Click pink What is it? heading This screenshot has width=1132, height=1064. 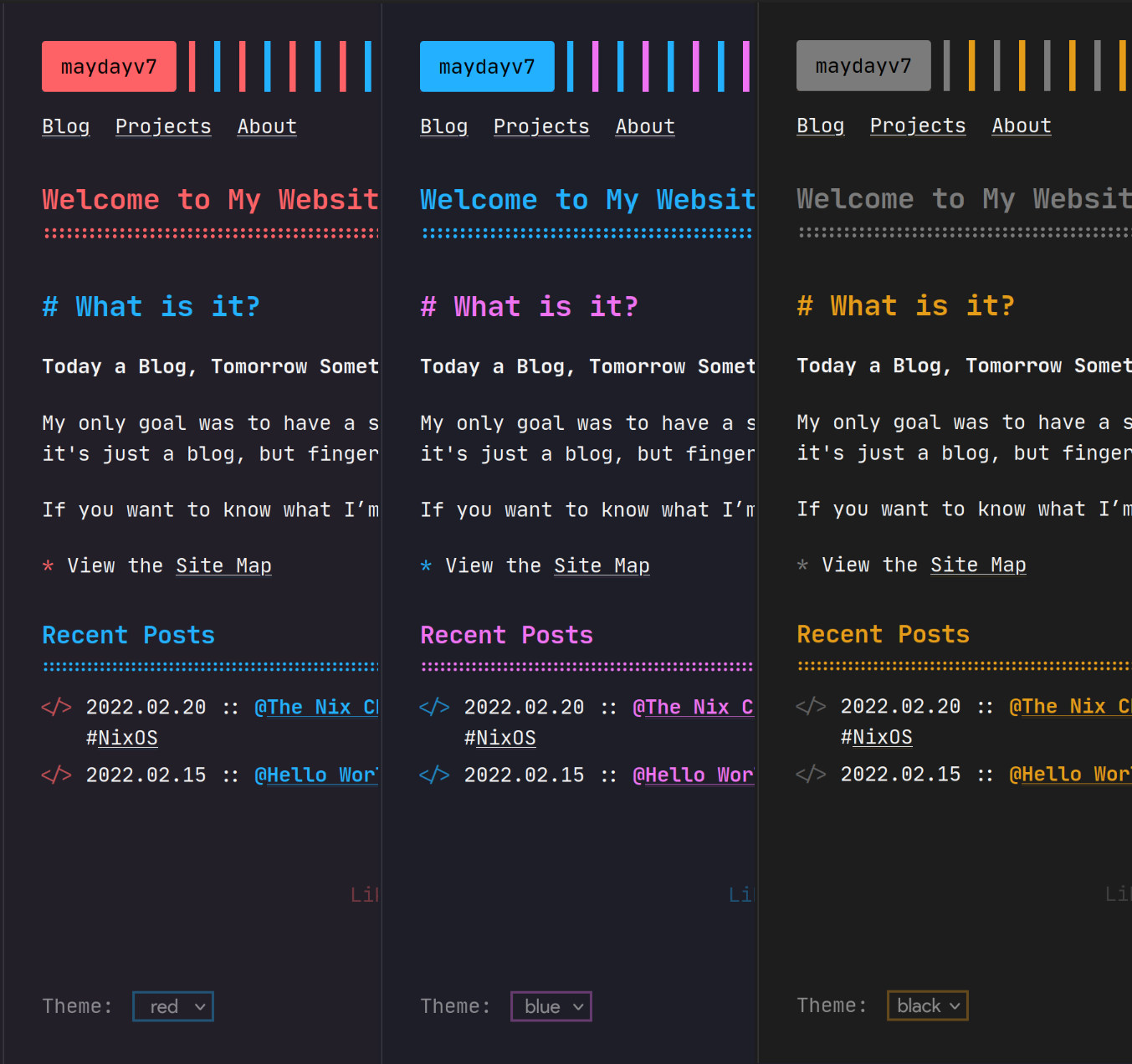coord(530,307)
